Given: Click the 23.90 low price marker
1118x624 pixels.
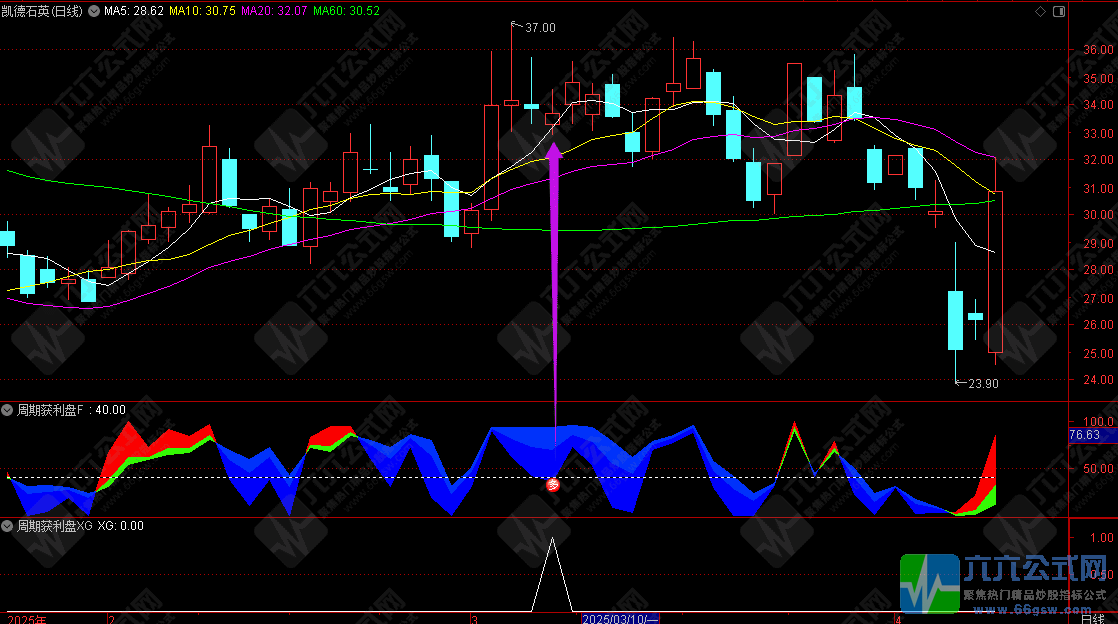Looking at the screenshot, I should [x=977, y=383].
